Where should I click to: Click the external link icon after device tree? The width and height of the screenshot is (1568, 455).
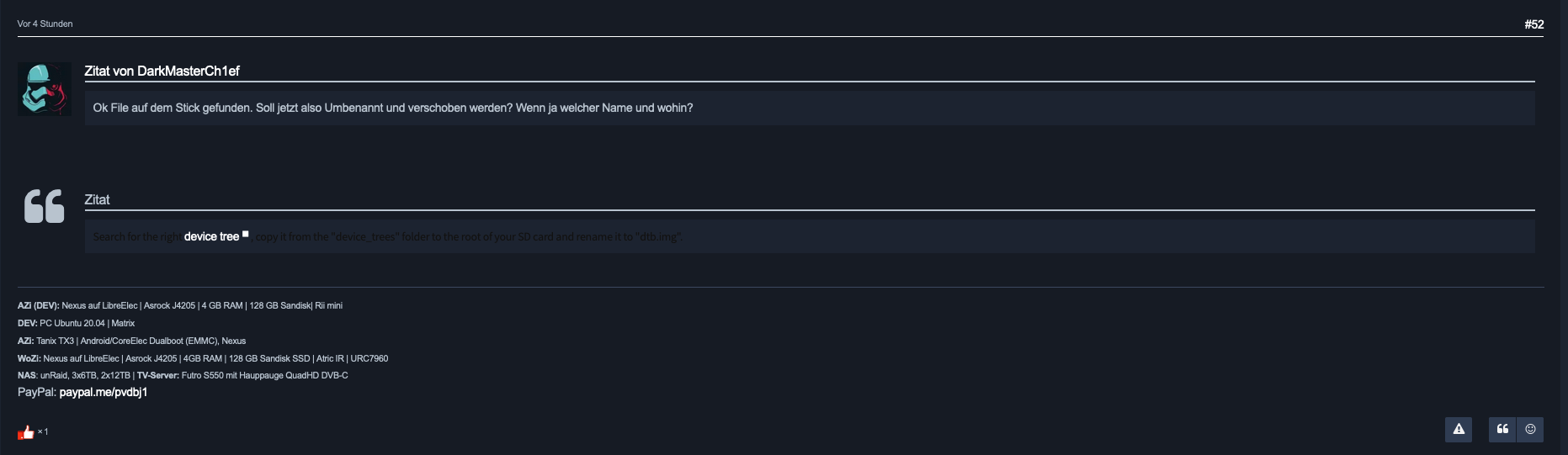pos(246,234)
